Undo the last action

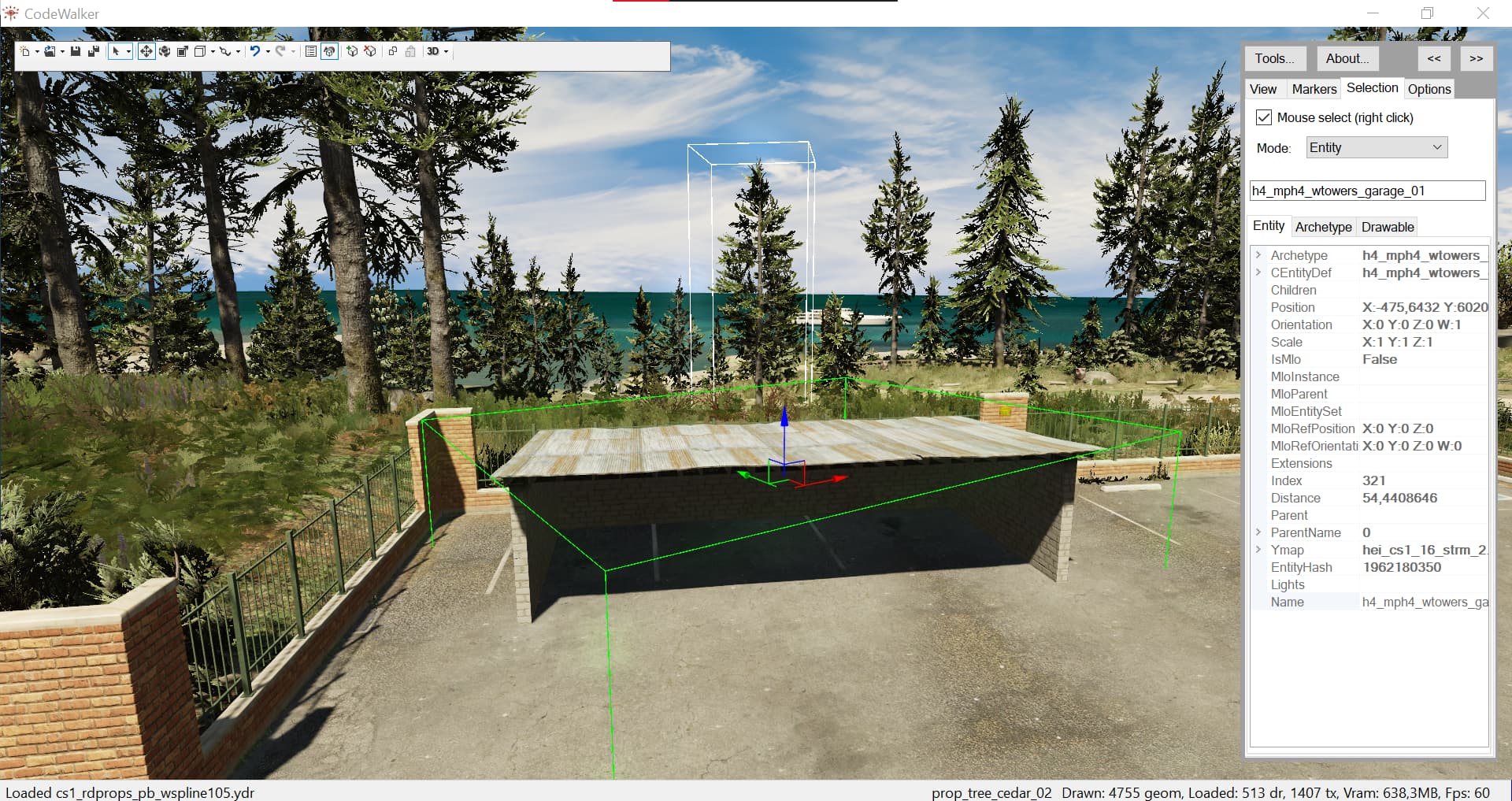[x=255, y=51]
